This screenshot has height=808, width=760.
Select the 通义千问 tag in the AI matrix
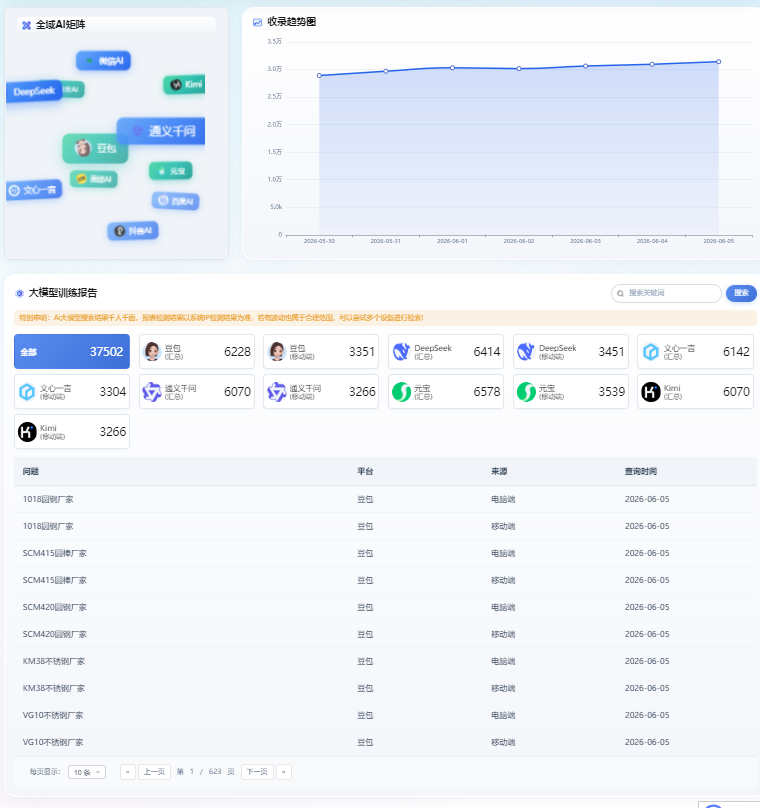click(x=161, y=131)
